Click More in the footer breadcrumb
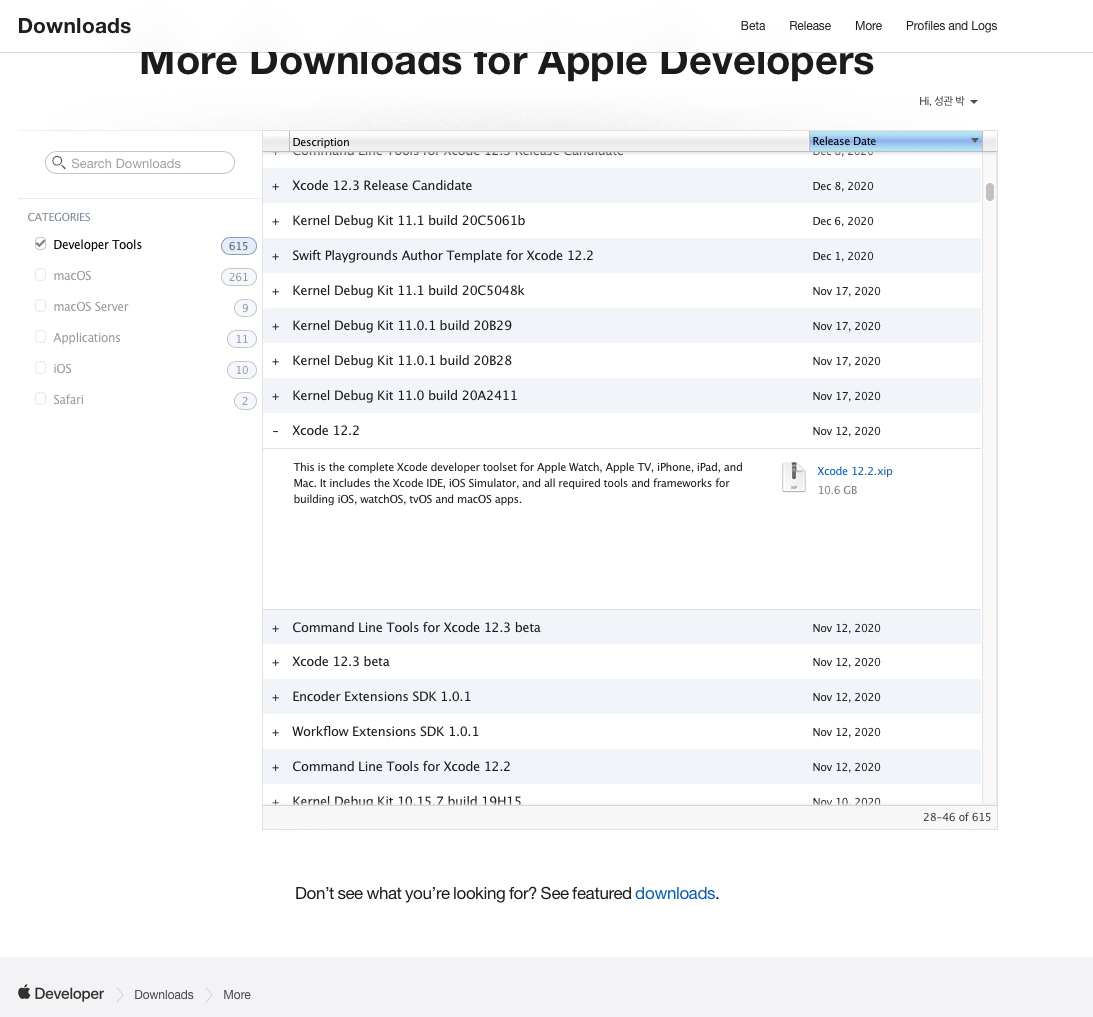Image resolution: width=1093 pixels, height=1017 pixels. (x=237, y=995)
